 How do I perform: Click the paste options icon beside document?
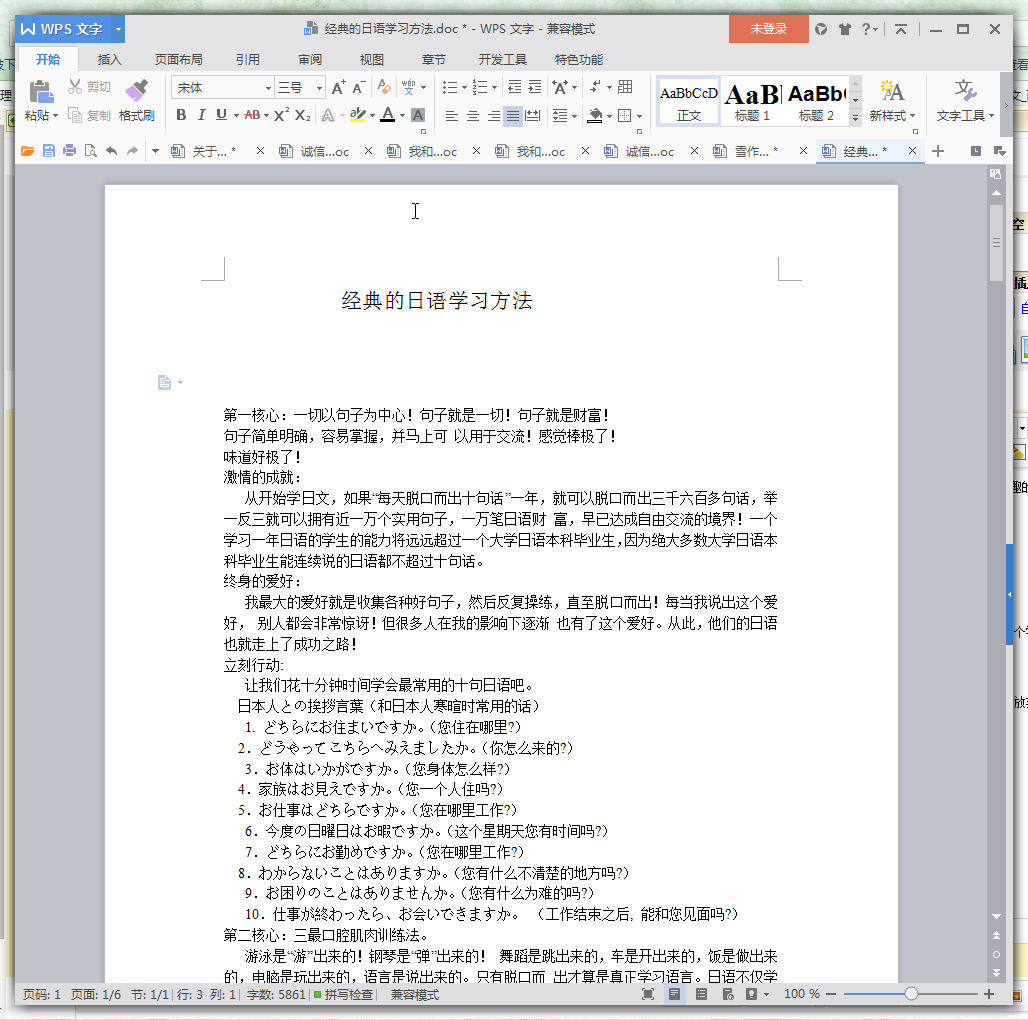coord(165,382)
